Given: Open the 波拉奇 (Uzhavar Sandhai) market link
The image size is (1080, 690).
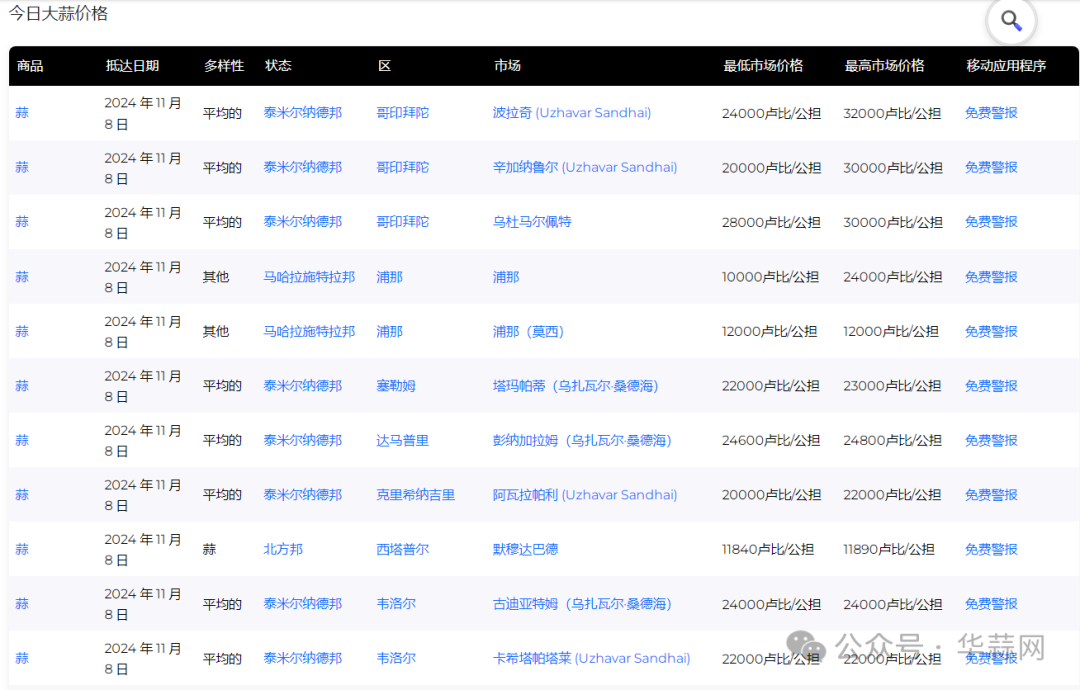Looking at the screenshot, I should click(x=572, y=113).
